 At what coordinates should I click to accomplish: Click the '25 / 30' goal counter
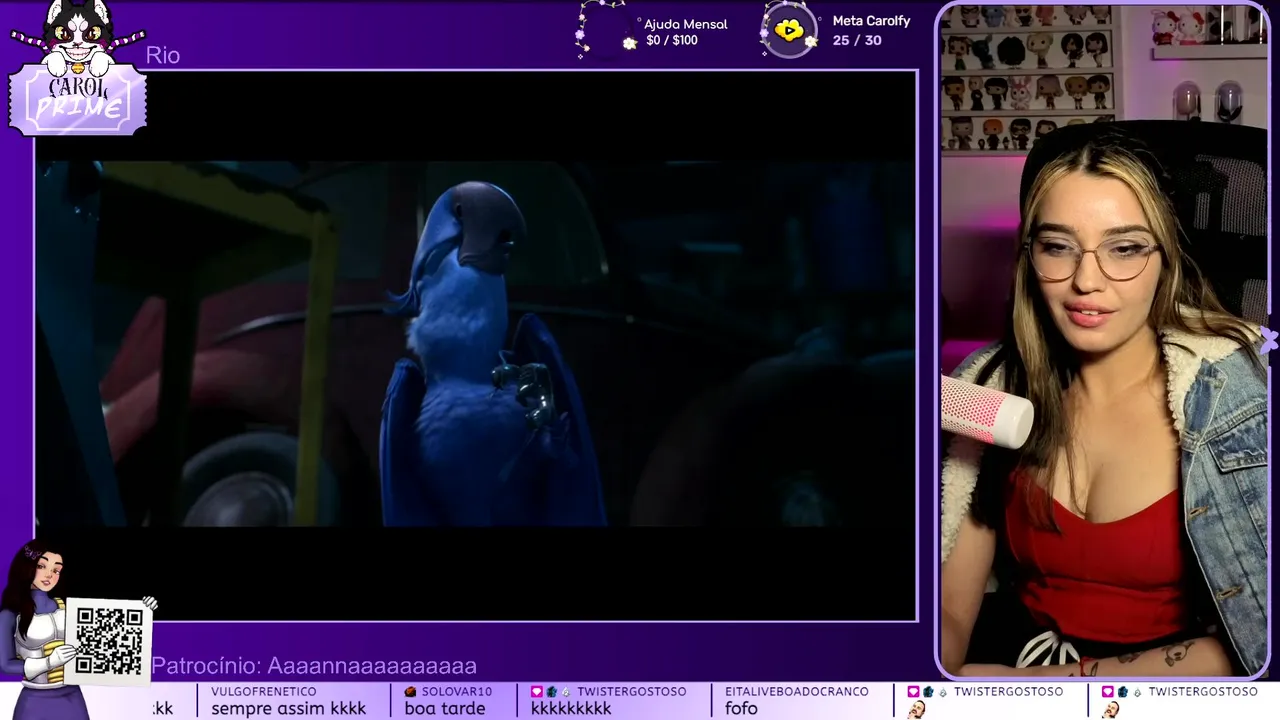(857, 40)
